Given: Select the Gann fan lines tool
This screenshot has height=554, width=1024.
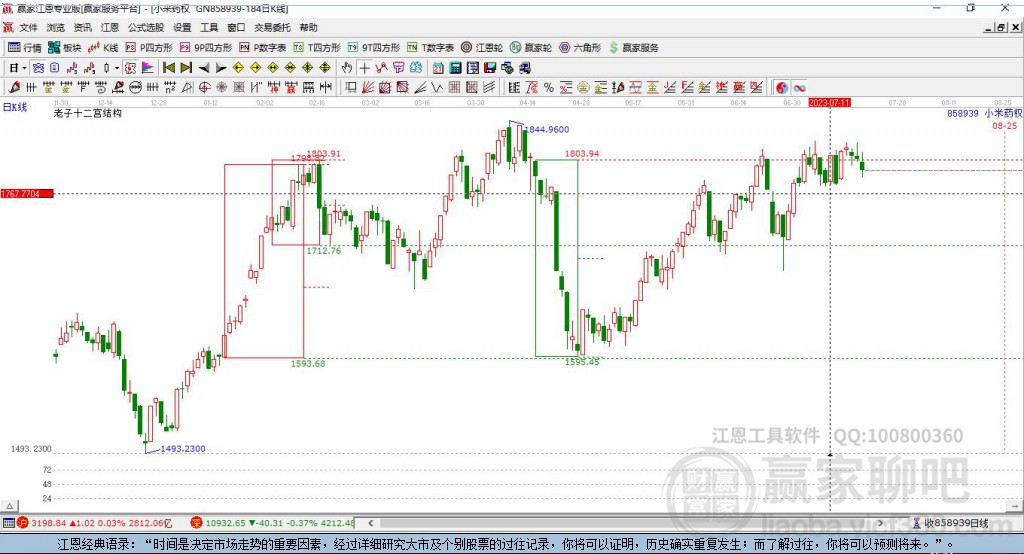Looking at the screenshot, I should click(x=368, y=88).
